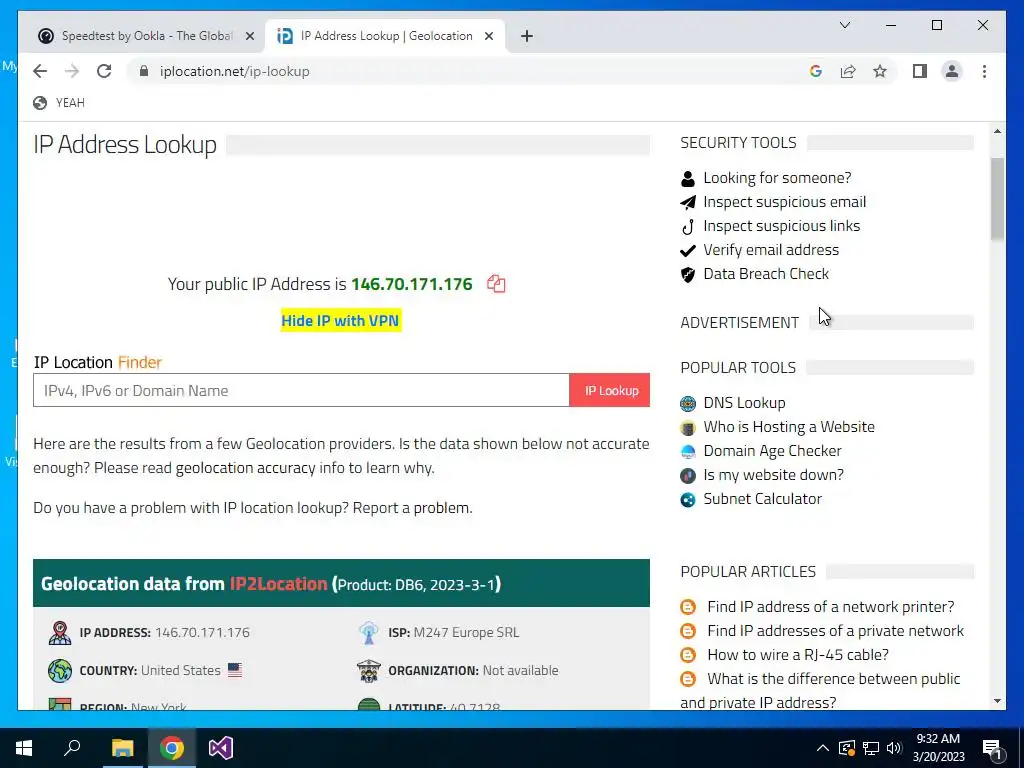1024x768 pixels.
Task: Click the IP2Location heading link
Action: (278, 584)
